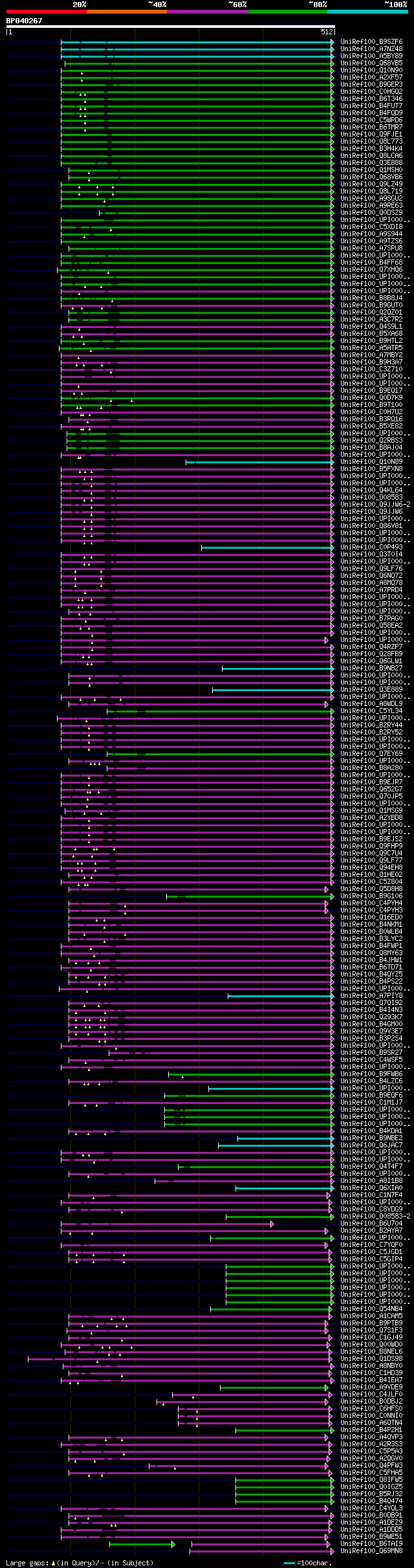Open hit UniRef100_B9SZF6
414x1568 pixels.
[371, 42]
